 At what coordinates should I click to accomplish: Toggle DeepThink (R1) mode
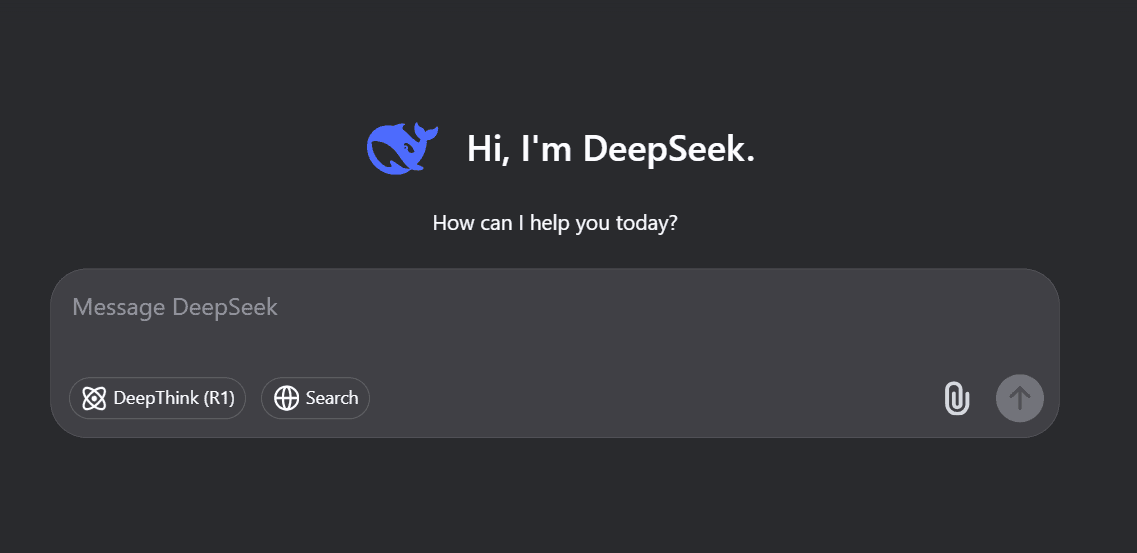click(157, 398)
